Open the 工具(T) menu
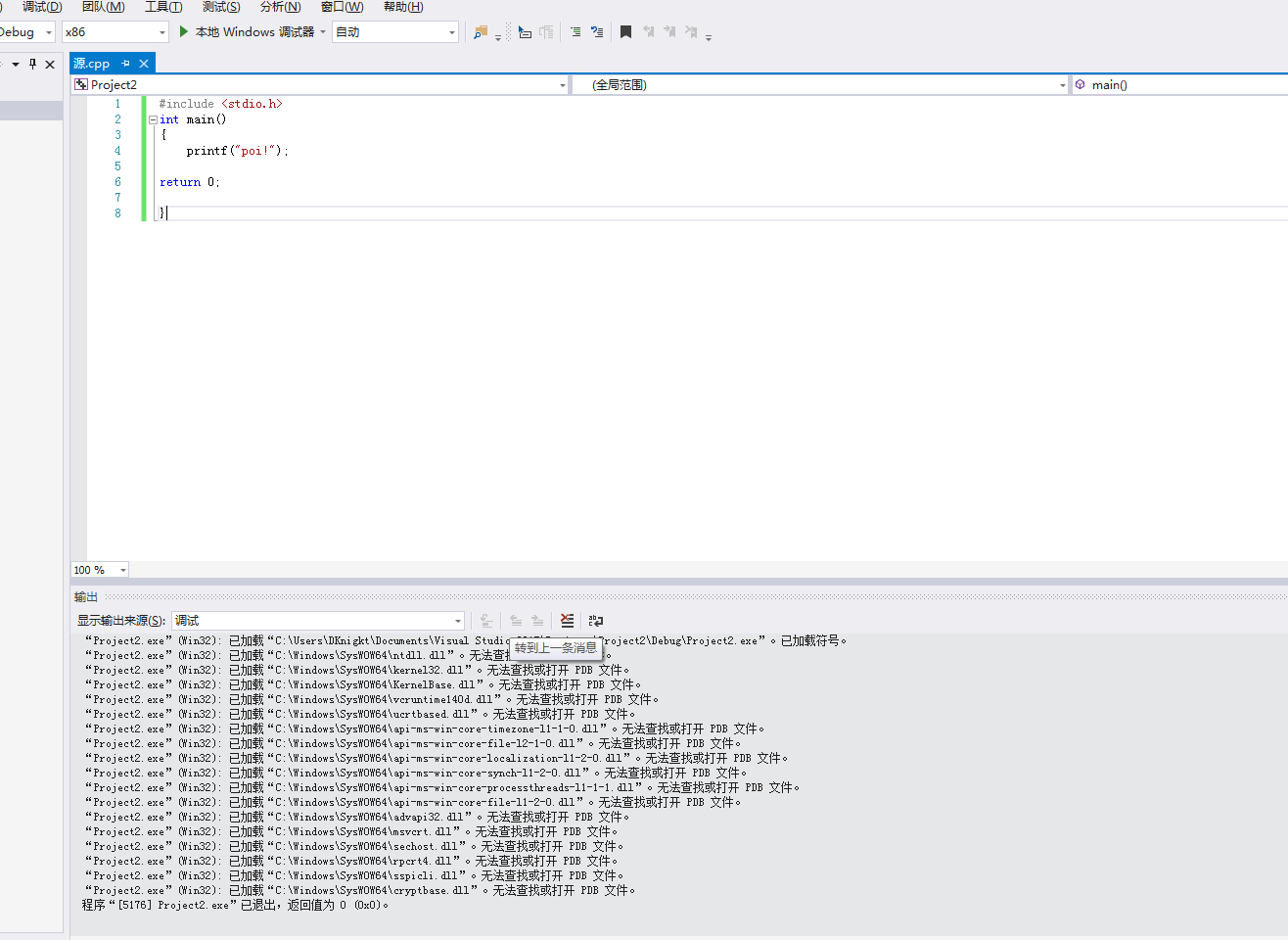This screenshot has height=940, width=1288. 163,7
